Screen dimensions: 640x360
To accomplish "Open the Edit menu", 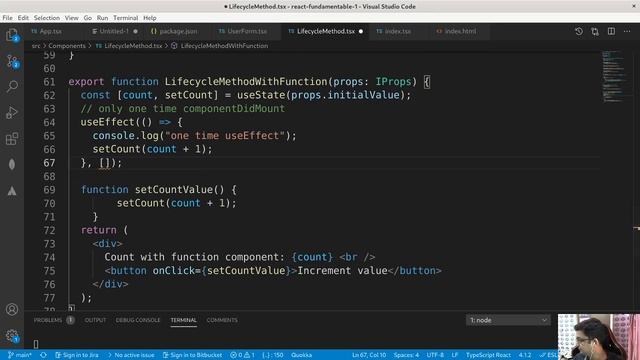I will tap(23, 18).
